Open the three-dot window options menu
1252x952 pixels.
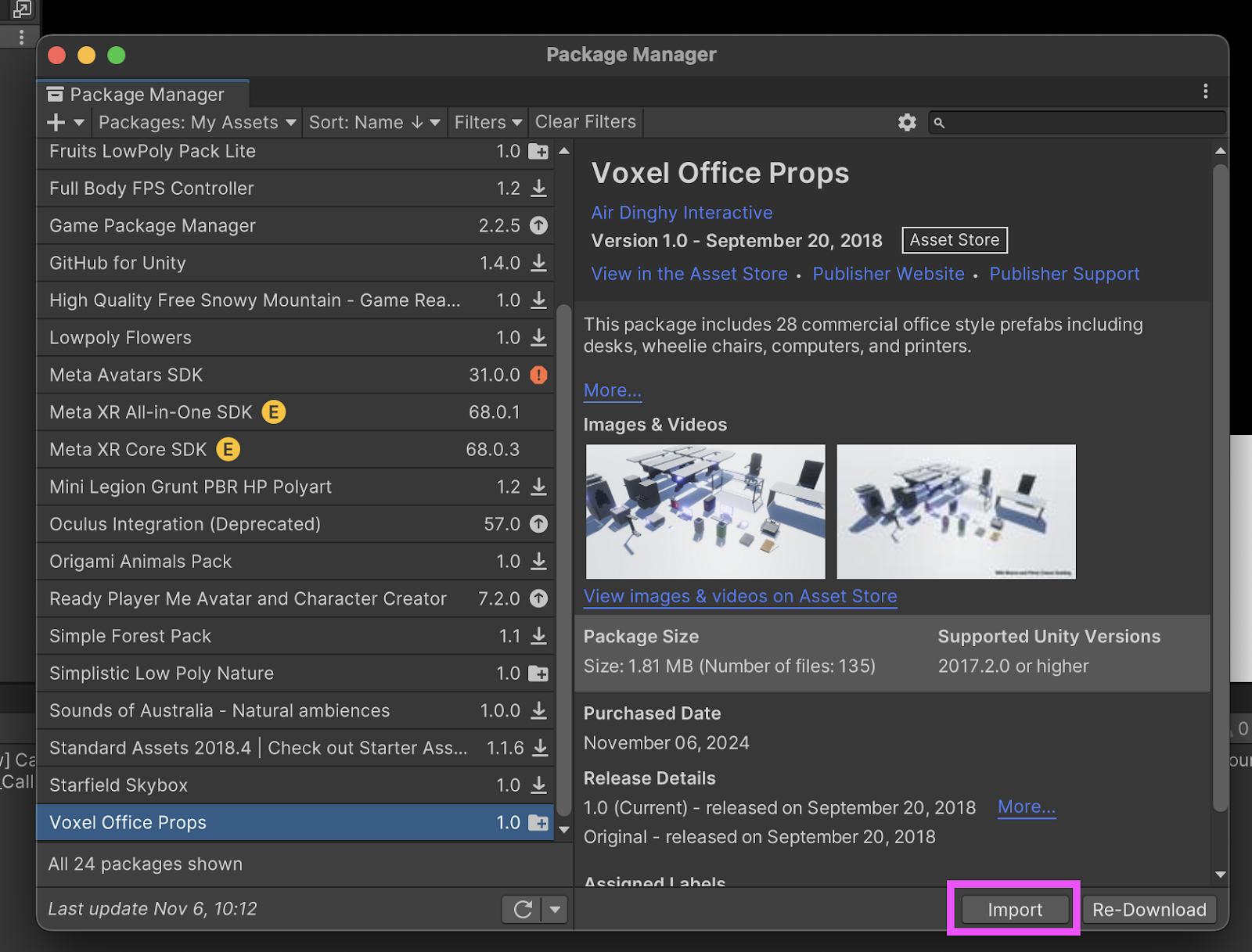pos(1205,92)
